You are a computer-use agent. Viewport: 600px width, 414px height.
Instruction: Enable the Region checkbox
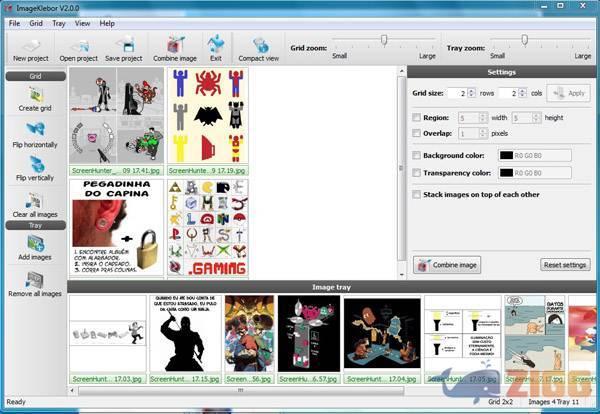click(416, 117)
